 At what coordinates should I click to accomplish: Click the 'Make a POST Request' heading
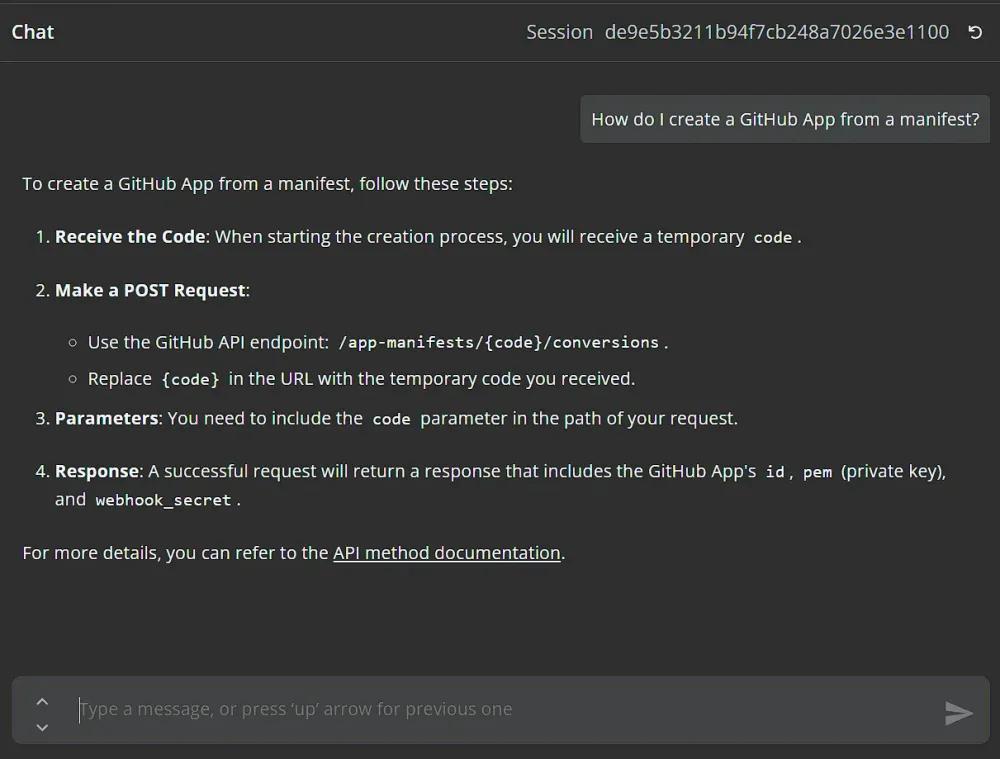(x=150, y=290)
